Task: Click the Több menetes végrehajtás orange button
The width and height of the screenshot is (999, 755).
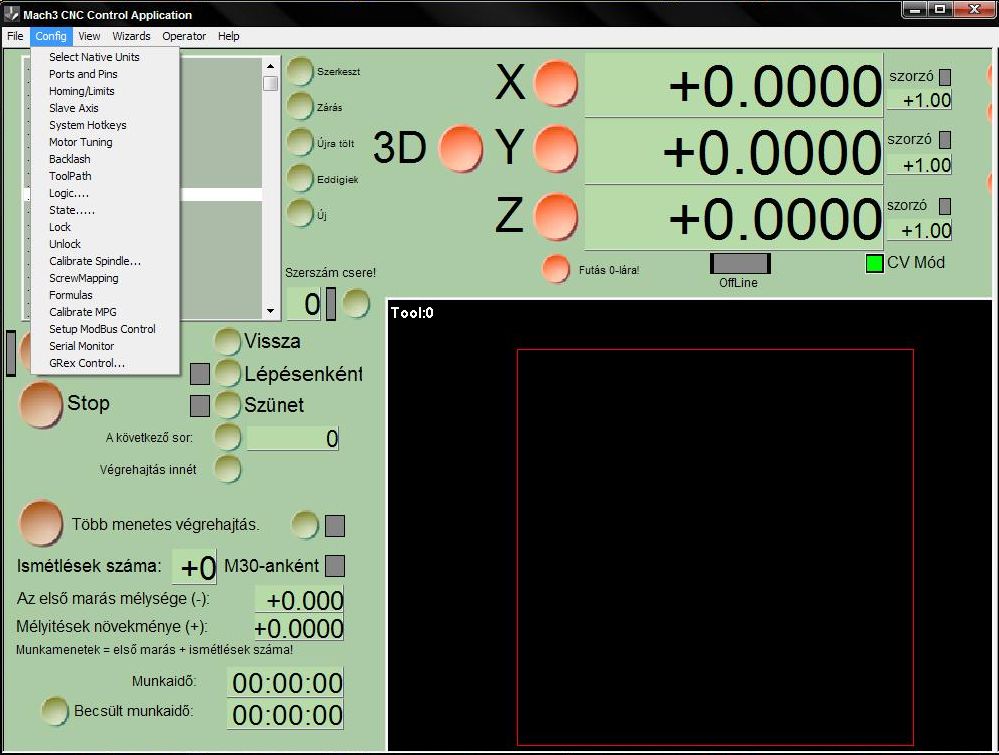Action: pyautogui.click(x=41, y=523)
